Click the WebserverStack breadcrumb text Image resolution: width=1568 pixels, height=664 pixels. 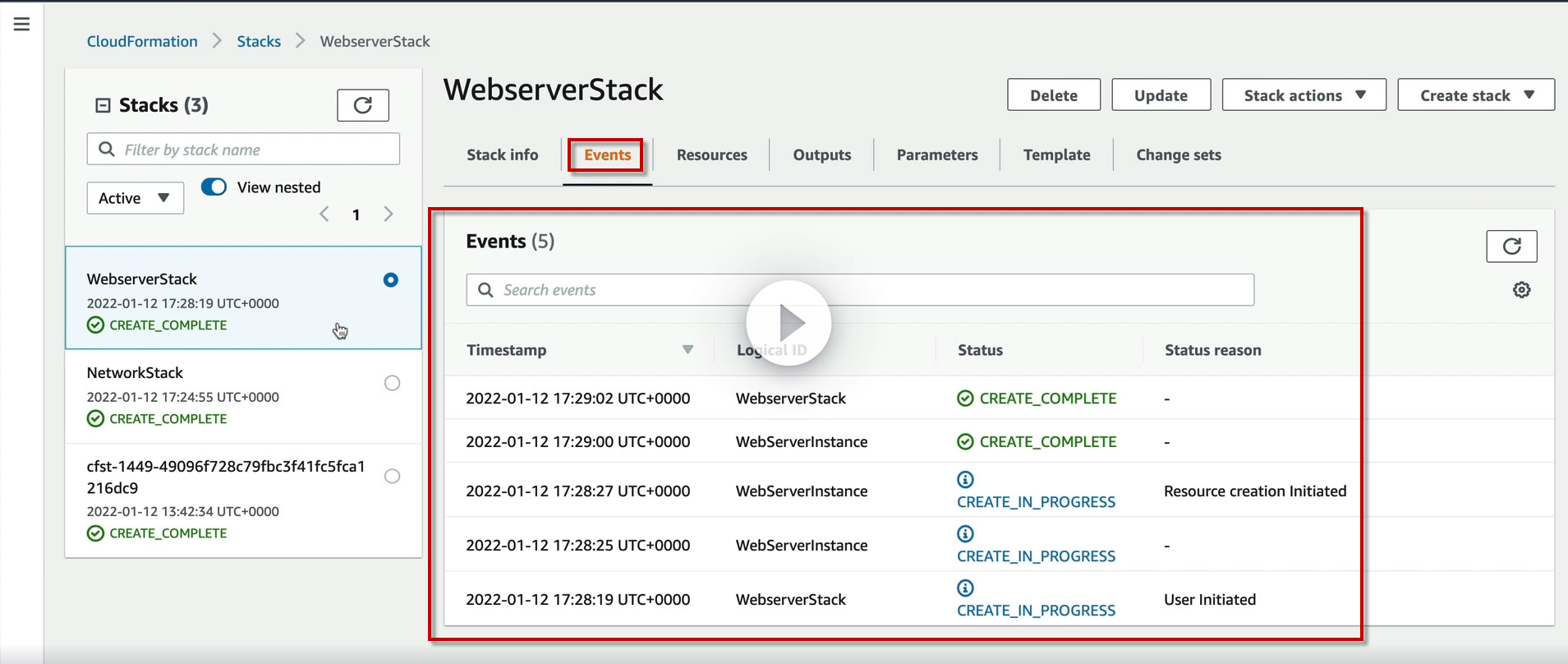(375, 41)
